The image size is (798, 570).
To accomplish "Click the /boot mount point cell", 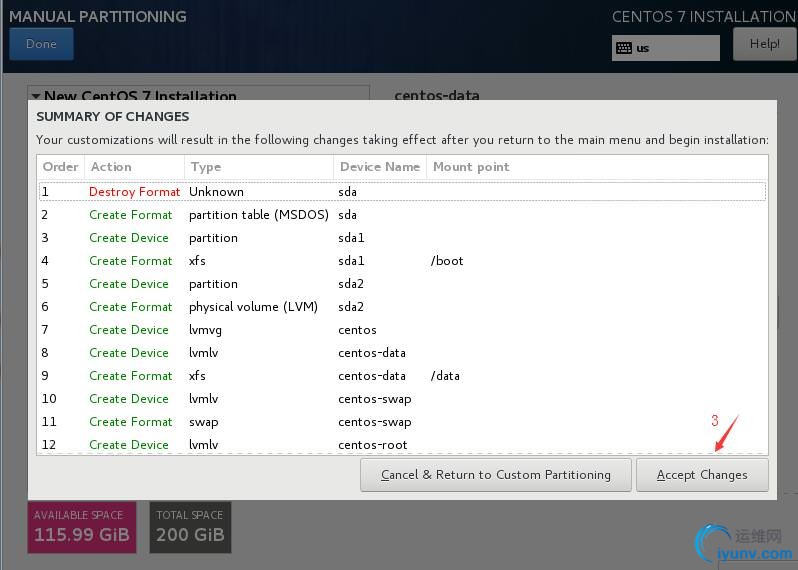I will (x=447, y=261).
